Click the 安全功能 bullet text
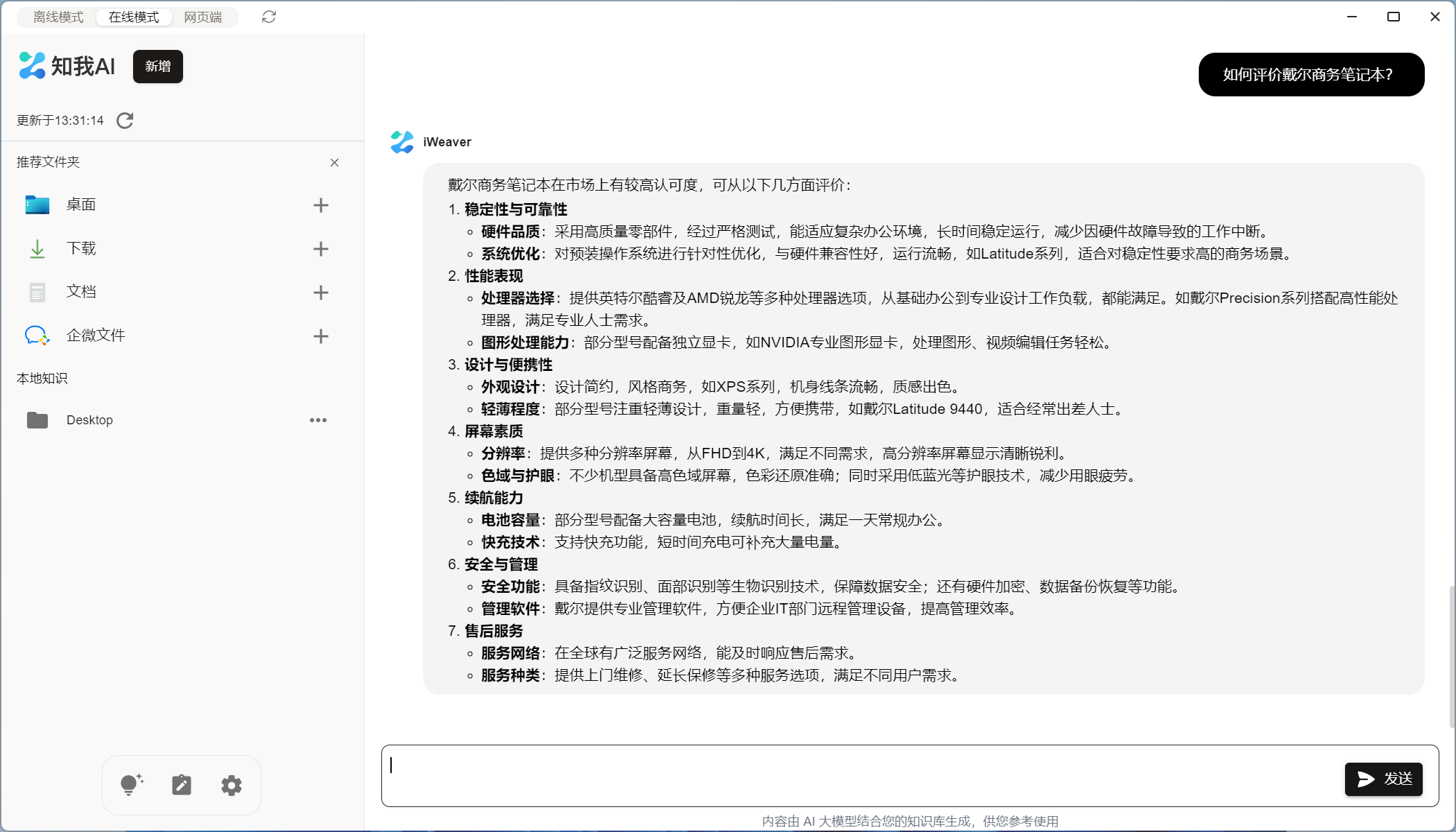Image resolution: width=1456 pixels, height=832 pixels. tap(833, 587)
